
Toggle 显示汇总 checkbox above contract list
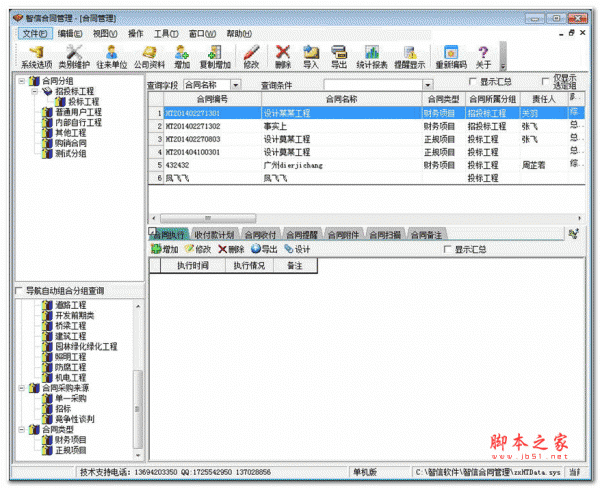472,82
